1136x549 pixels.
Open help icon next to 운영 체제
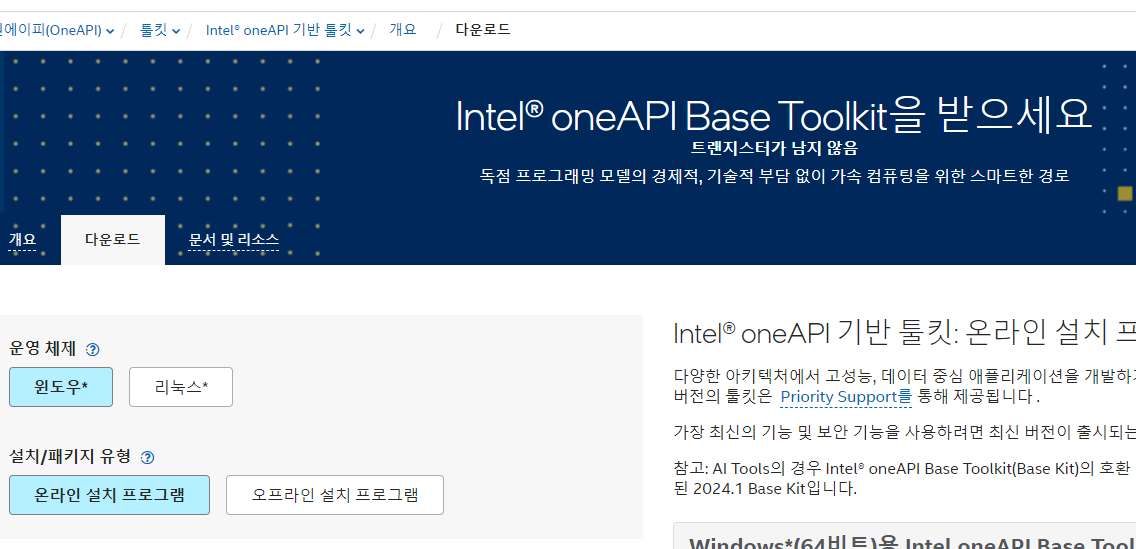(93, 350)
